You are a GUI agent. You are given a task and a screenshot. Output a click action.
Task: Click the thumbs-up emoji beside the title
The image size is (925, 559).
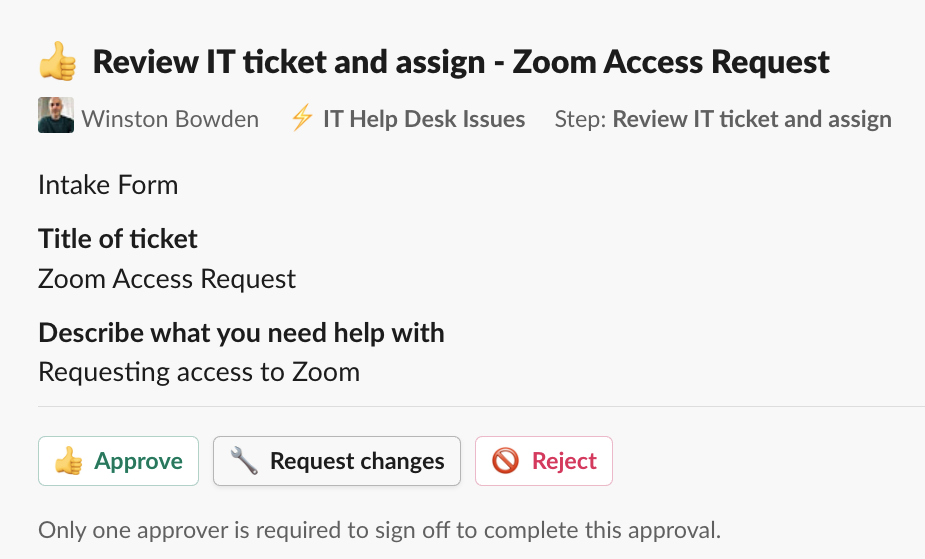click(x=58, y=63)
